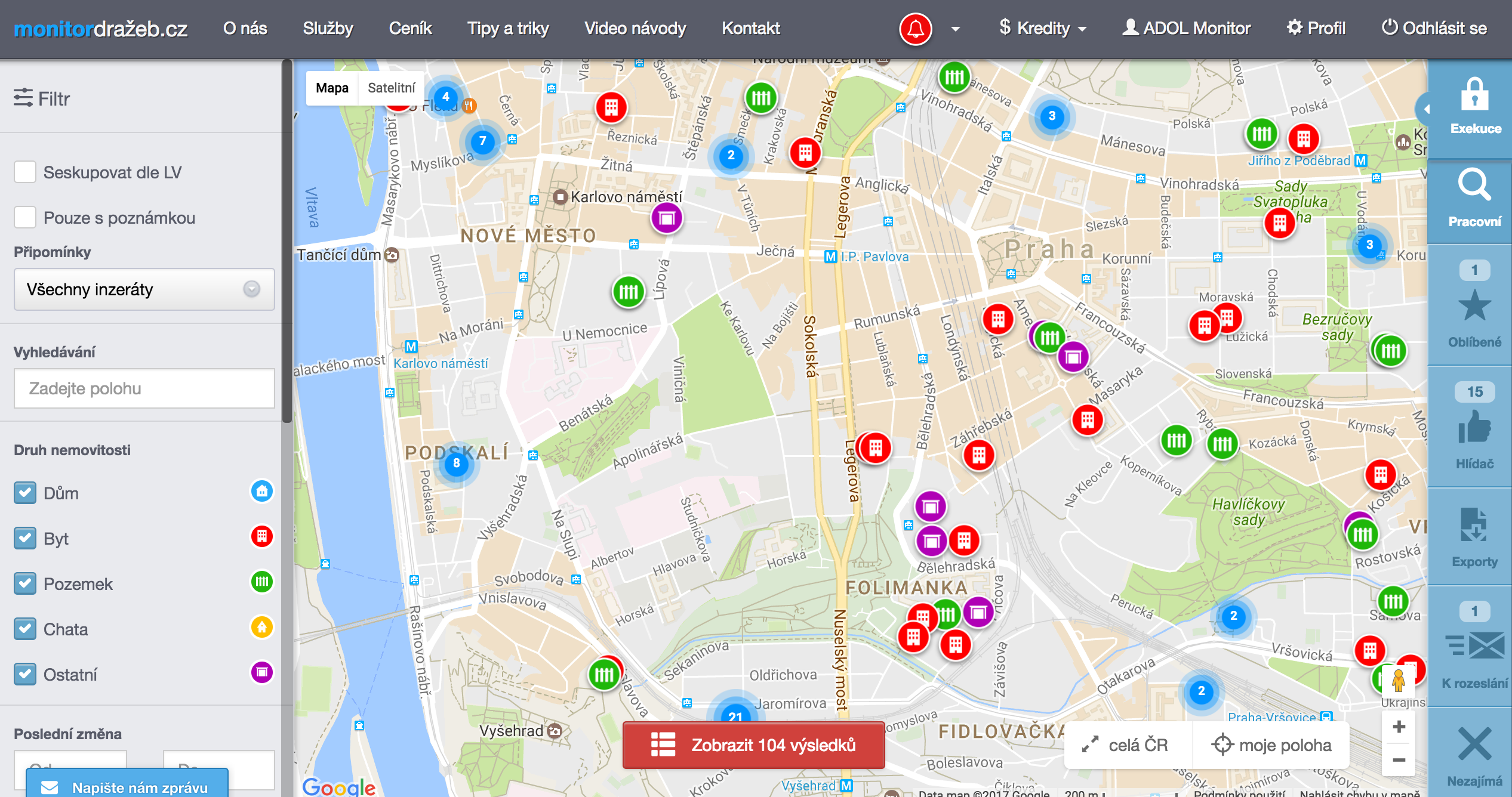1512x797 pixels.
Task: Open the Exekuce lock panel
Action: point(1474,107)
